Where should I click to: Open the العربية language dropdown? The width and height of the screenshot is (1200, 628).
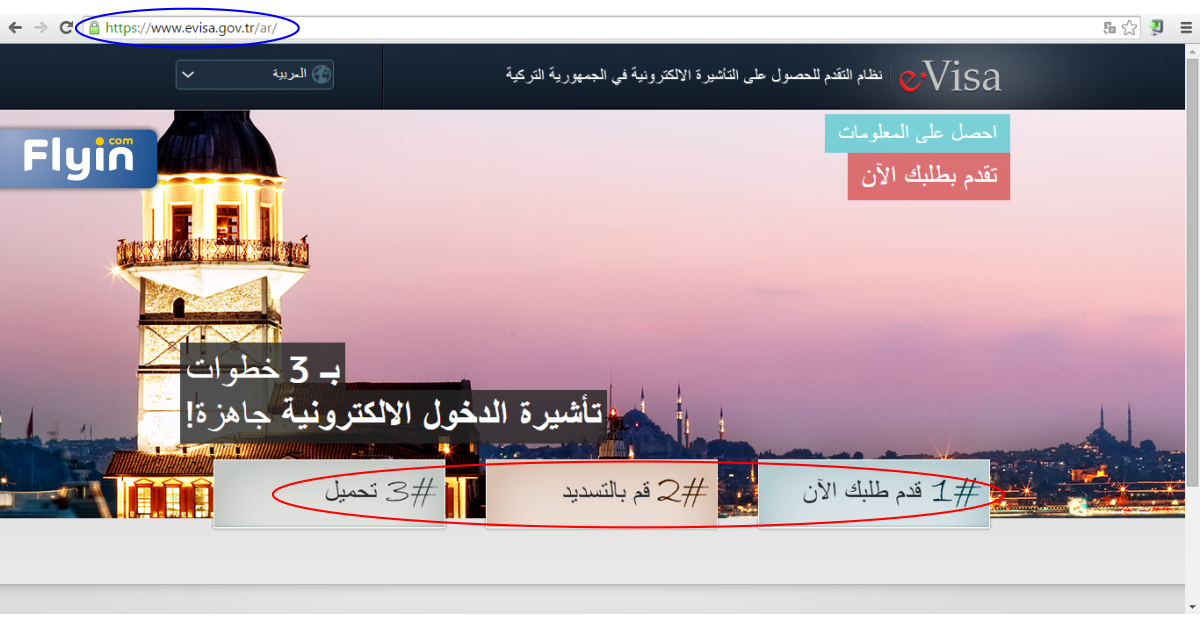coord(254,75)
